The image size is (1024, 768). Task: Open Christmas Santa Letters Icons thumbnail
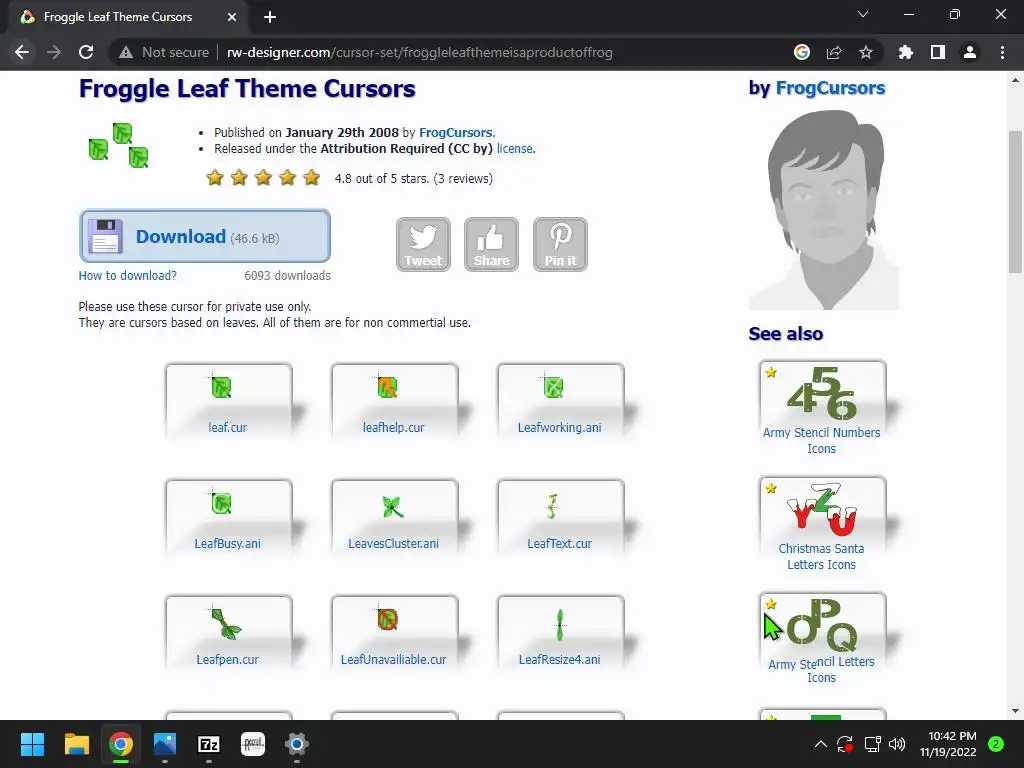pyautogui.click(x=822, y=509)
